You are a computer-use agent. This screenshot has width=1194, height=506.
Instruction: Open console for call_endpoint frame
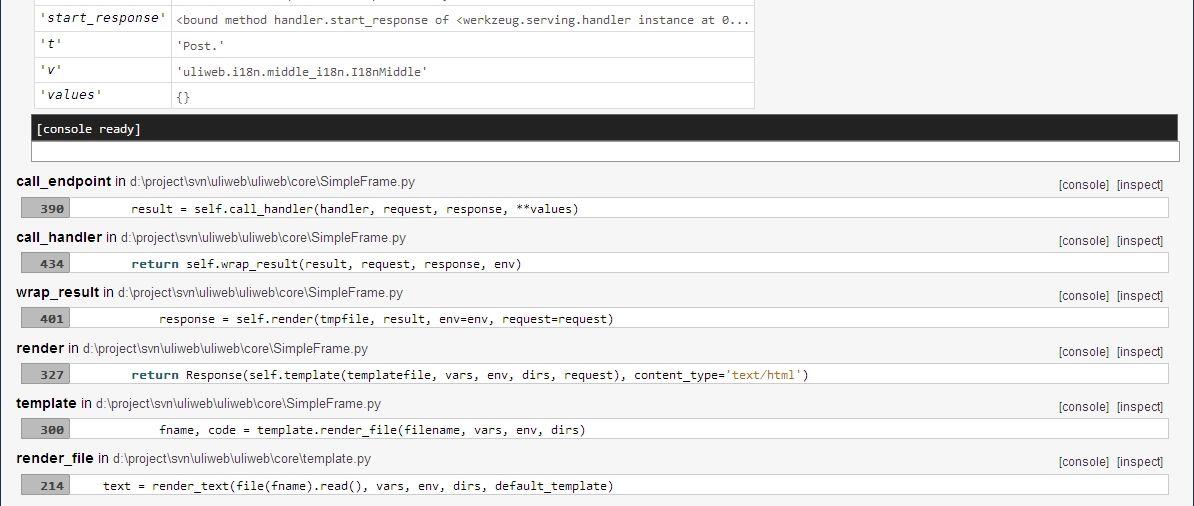[x=1083, y=185]
